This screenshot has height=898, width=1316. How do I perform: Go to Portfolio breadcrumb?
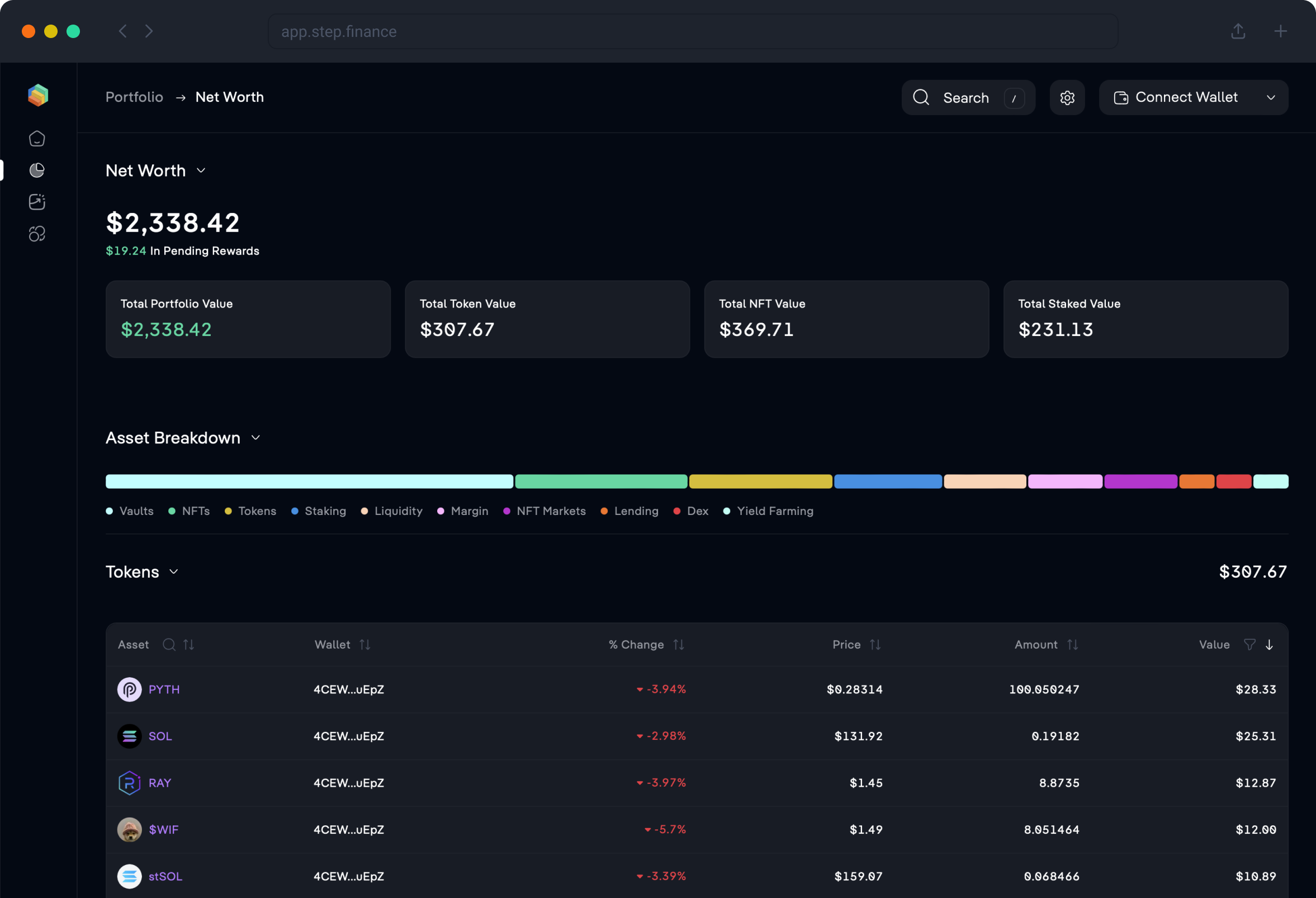click(134, 97)
